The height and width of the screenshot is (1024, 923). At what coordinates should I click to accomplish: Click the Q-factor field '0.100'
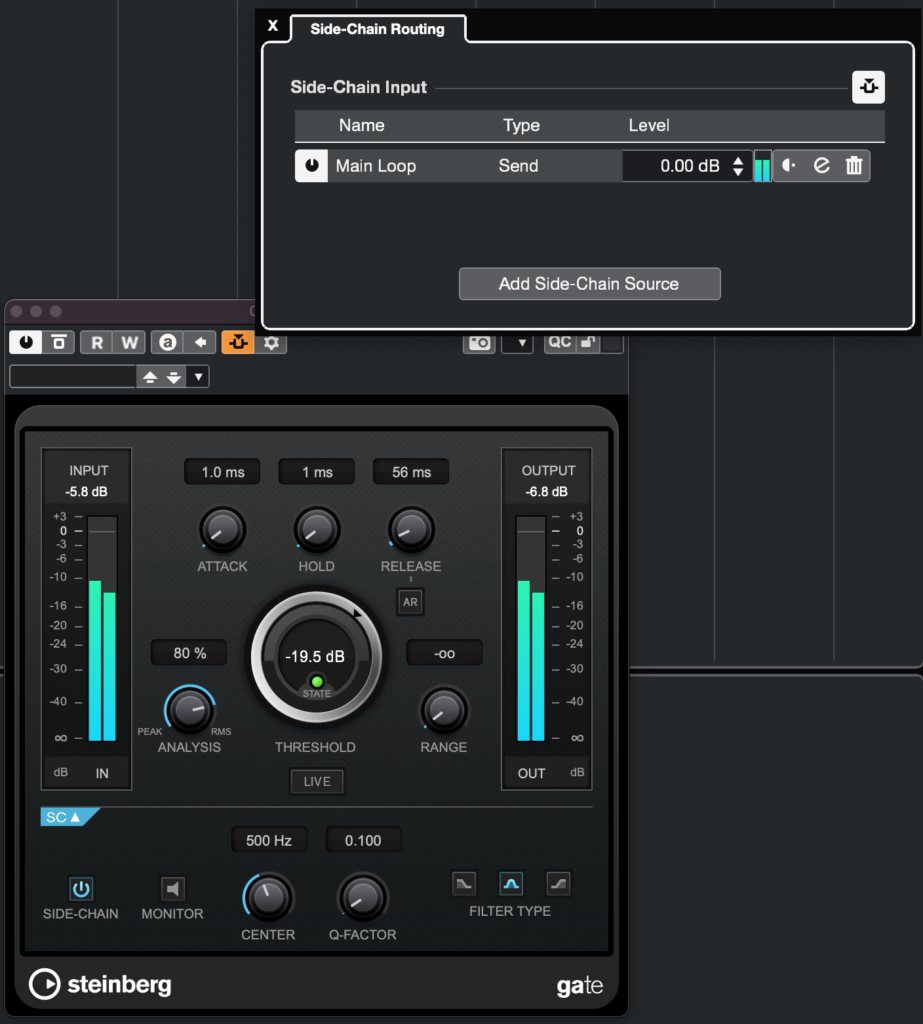pos(363,840)
